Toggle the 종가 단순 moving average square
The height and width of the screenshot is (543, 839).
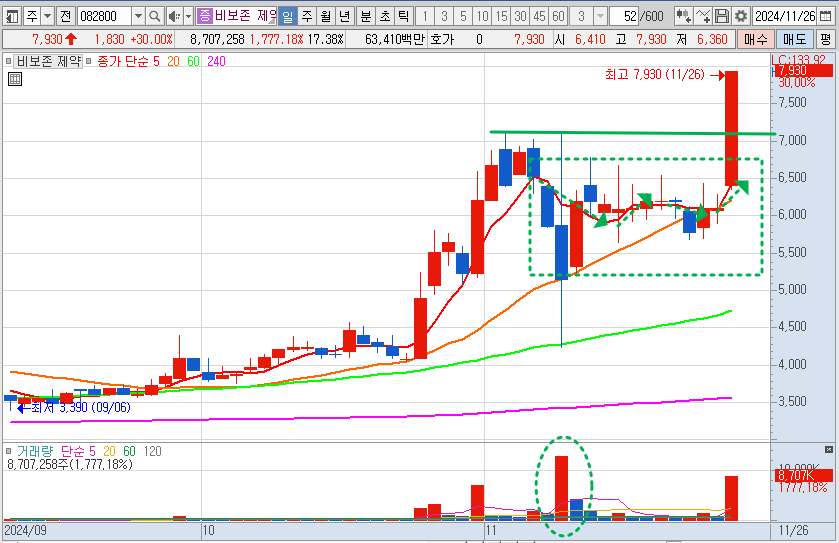(89, 62)
